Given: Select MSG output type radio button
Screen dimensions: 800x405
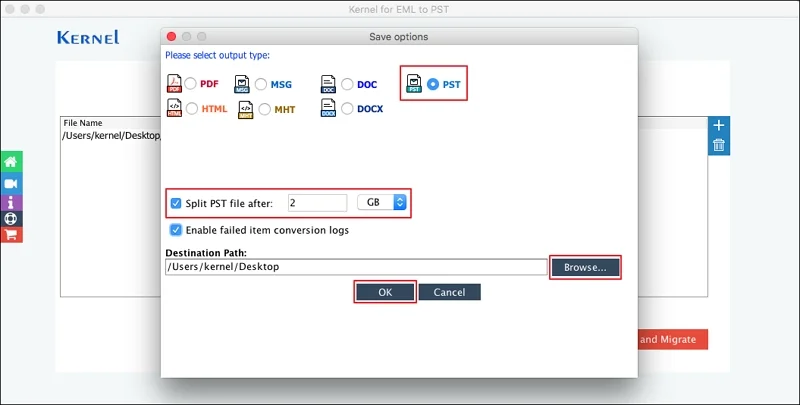Looking at the screenshot, I should (x=261, y=84).
